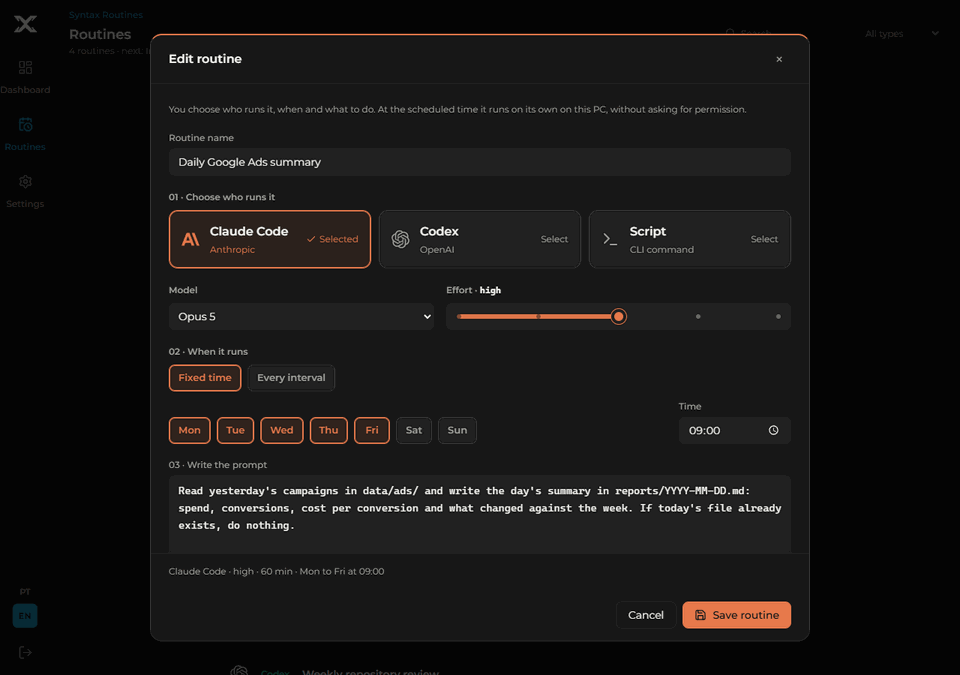Click the Routine name input field
Image resolution: width=960 pixels, height=675 pixels.
click(479, 162)
